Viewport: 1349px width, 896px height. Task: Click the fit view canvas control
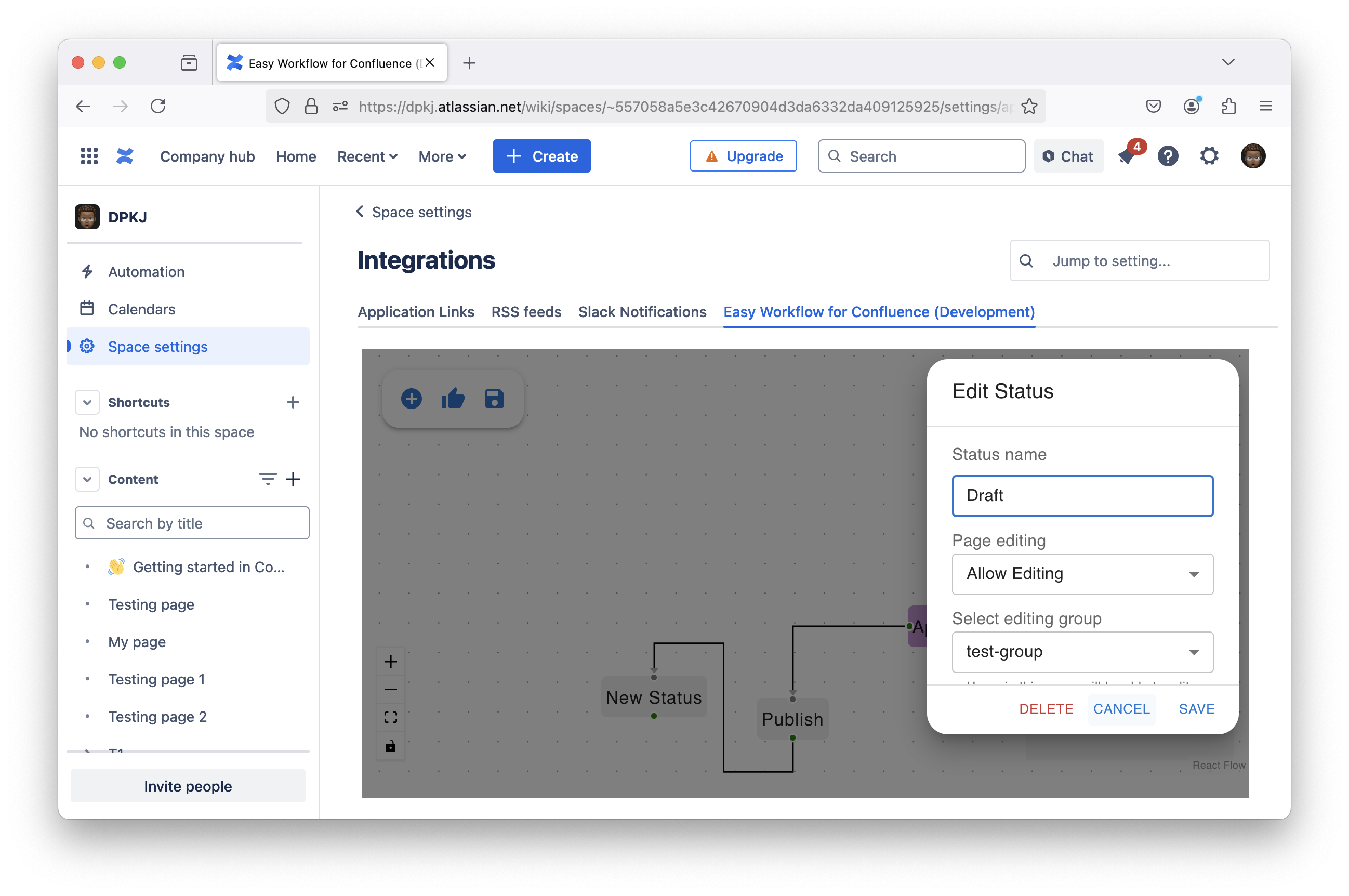[391, 718]
